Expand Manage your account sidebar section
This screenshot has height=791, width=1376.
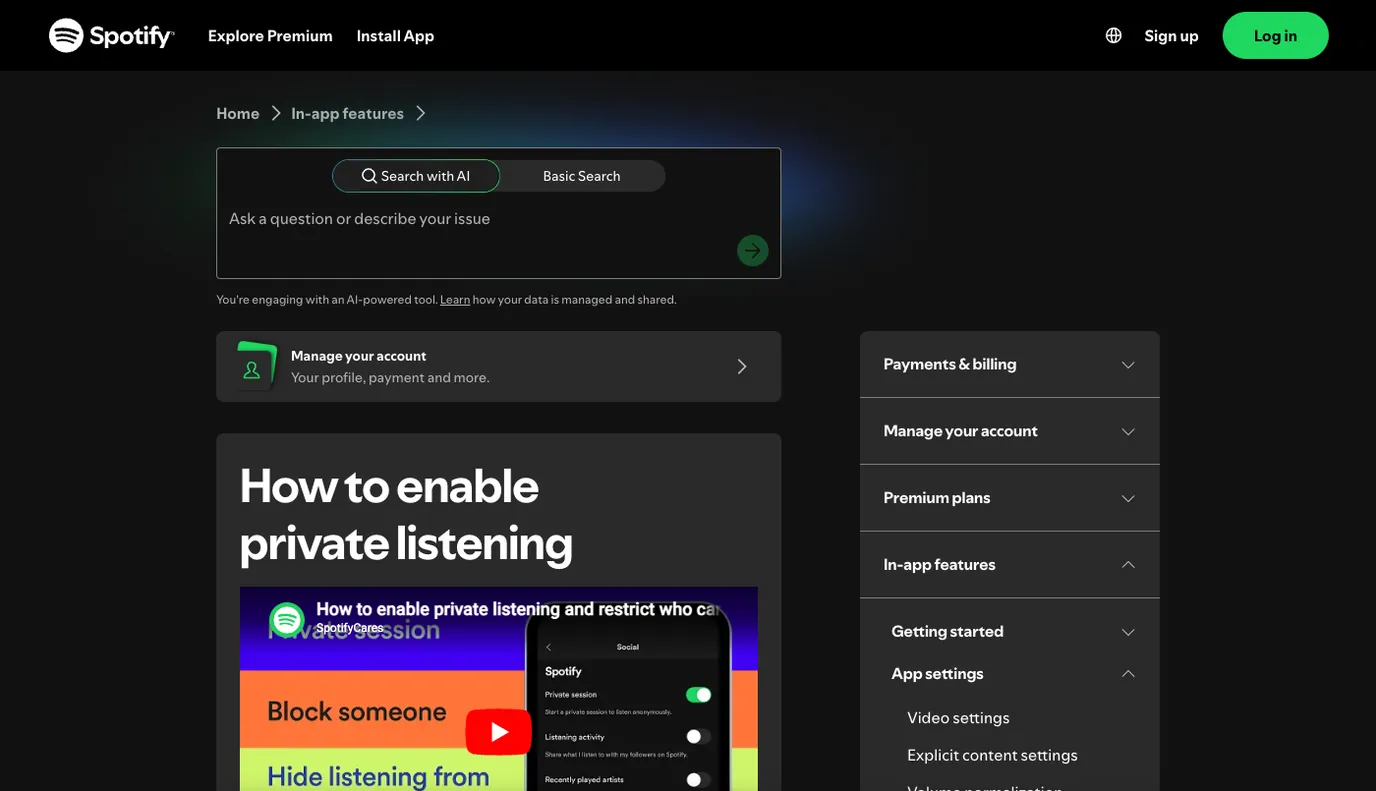point(1010,431)
